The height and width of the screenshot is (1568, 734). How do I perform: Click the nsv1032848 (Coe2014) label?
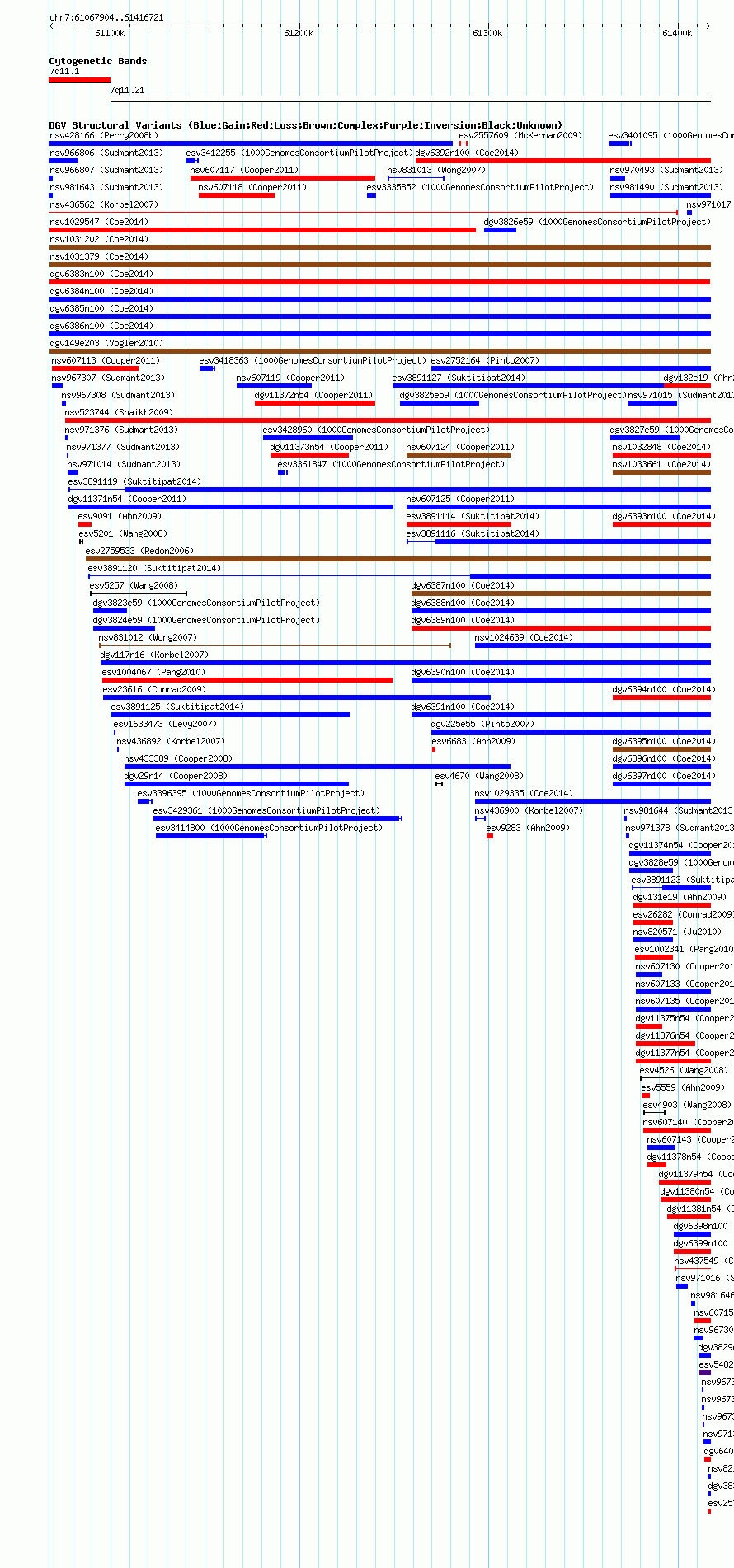661,447
